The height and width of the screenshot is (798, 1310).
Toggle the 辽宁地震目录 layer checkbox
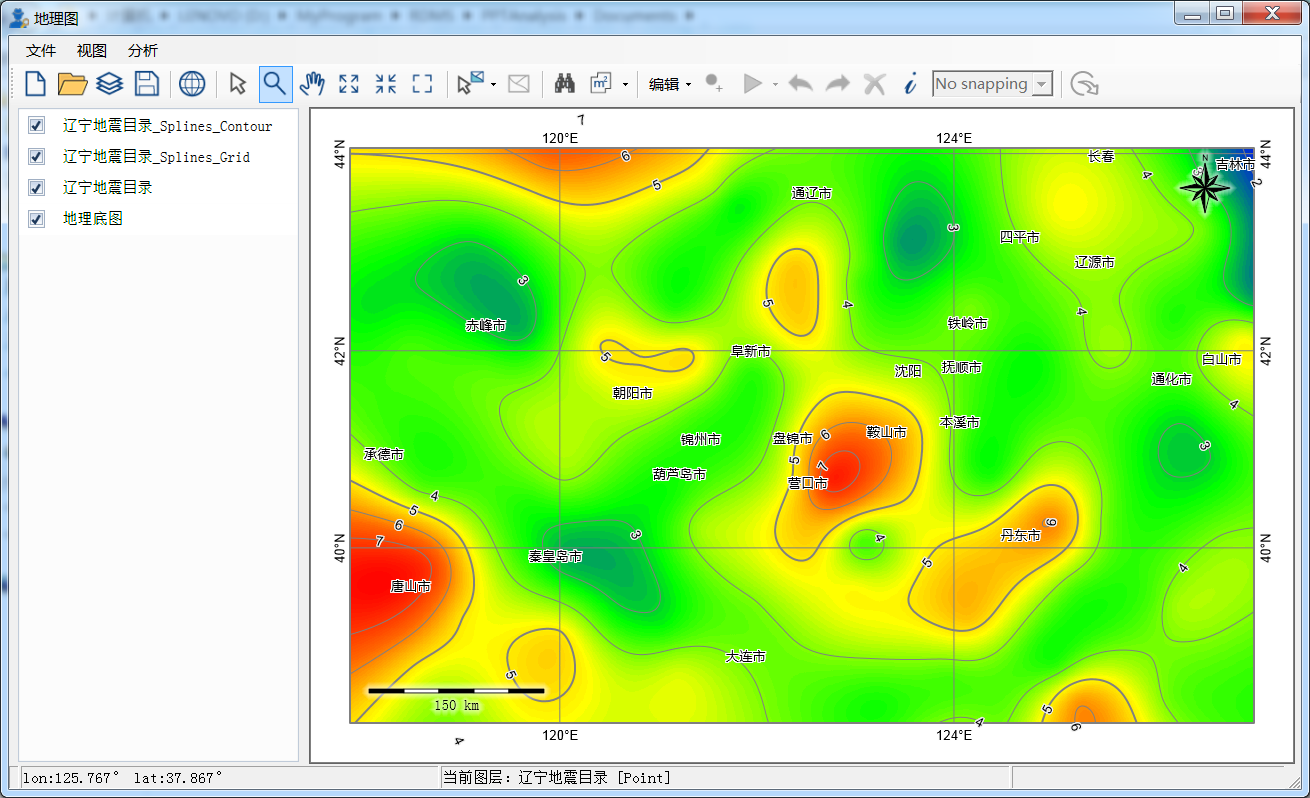pos(37,188)
